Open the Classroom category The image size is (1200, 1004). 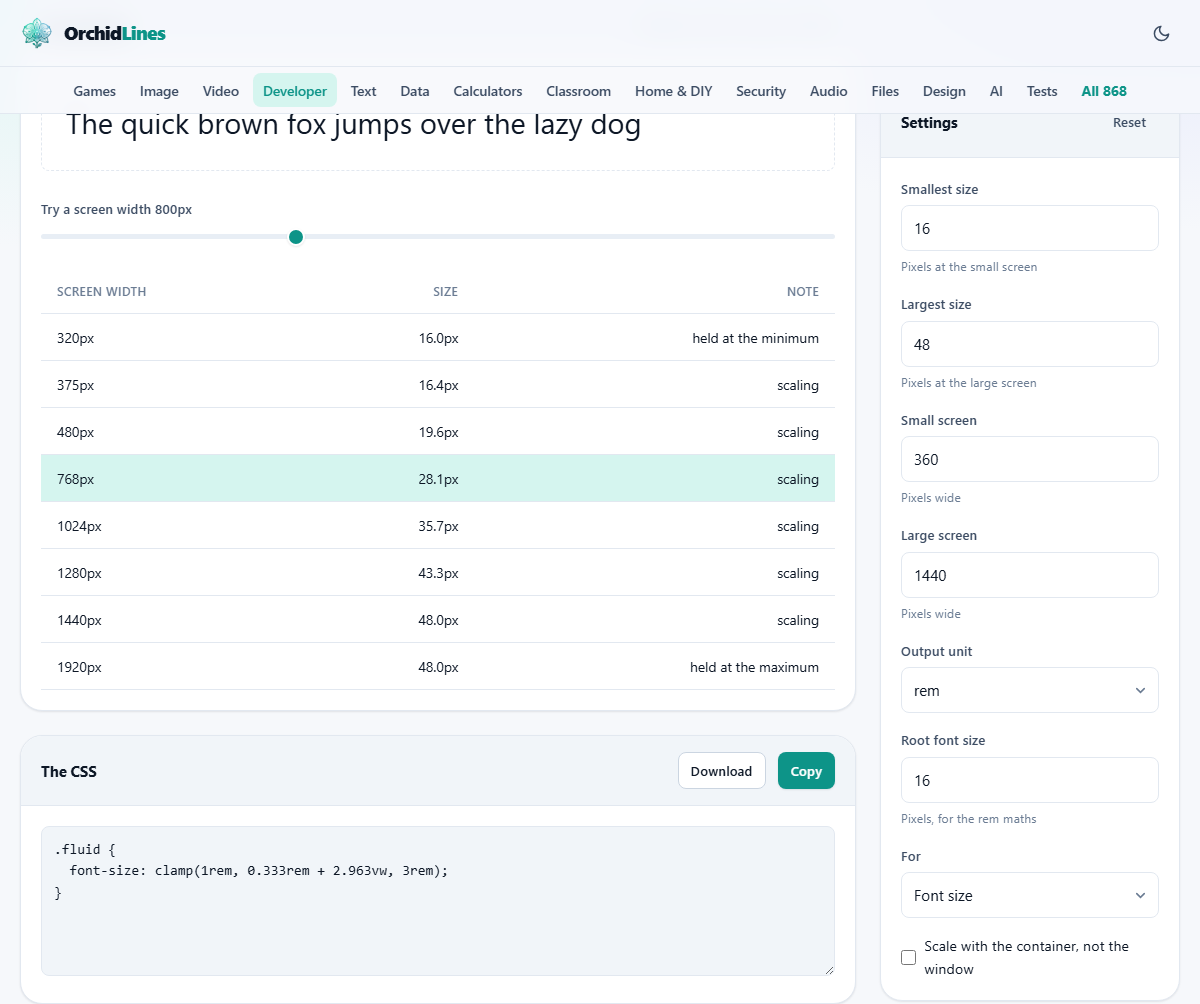click(578, 91)
